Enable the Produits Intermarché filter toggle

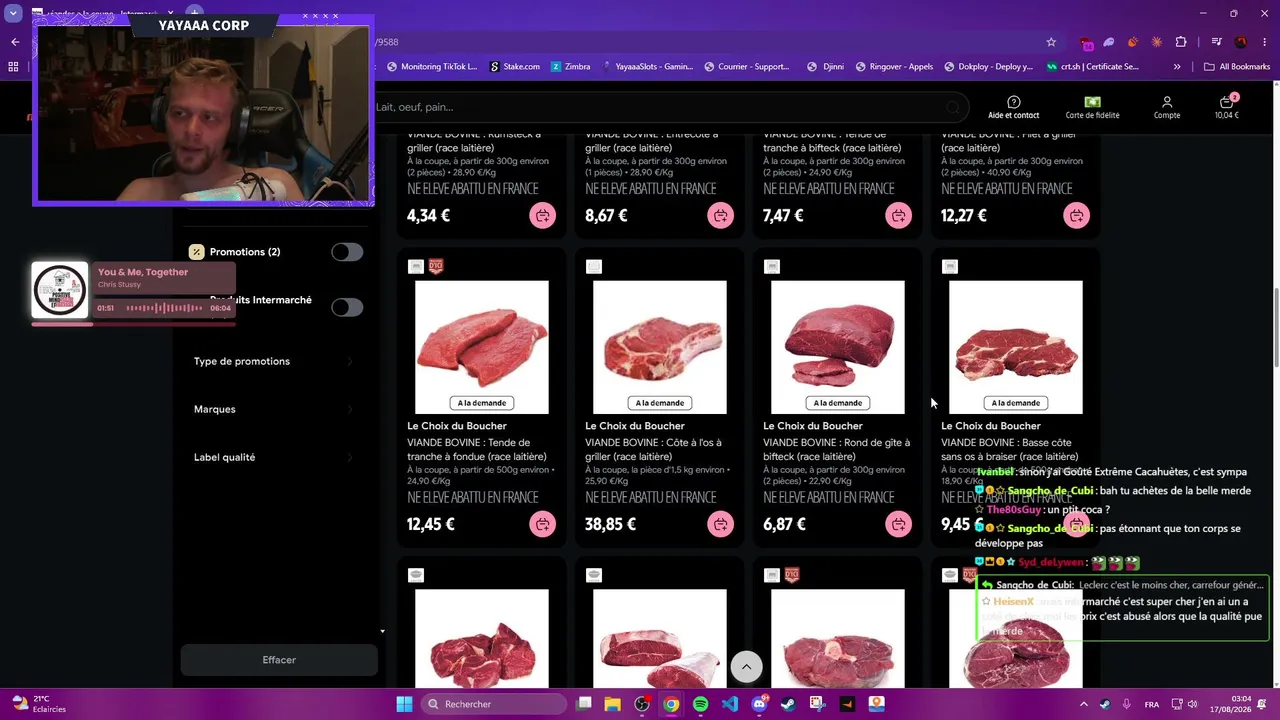click(x=347, y=307)
